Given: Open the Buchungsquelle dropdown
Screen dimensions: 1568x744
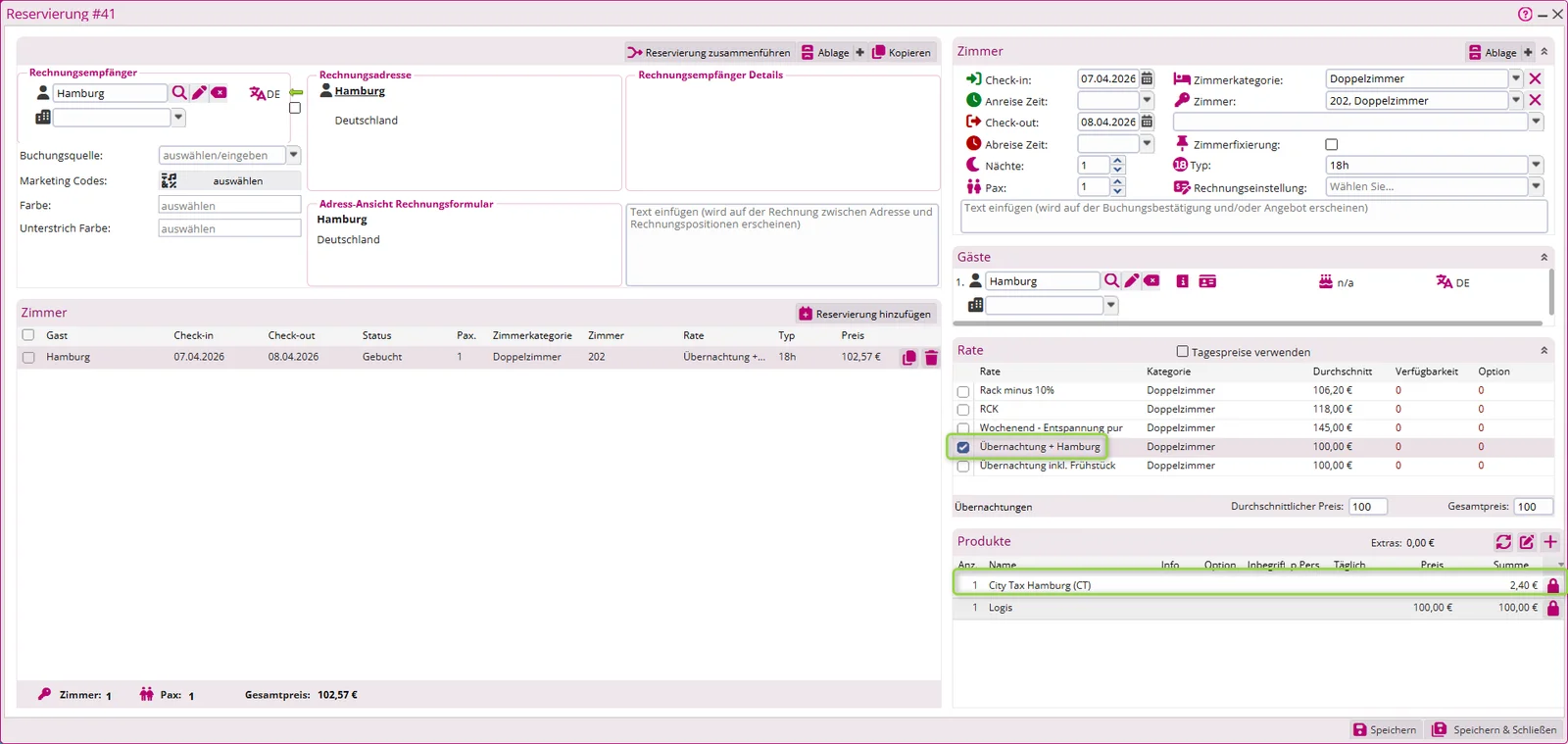Looking at the screenshot, I should pos(293,155).
